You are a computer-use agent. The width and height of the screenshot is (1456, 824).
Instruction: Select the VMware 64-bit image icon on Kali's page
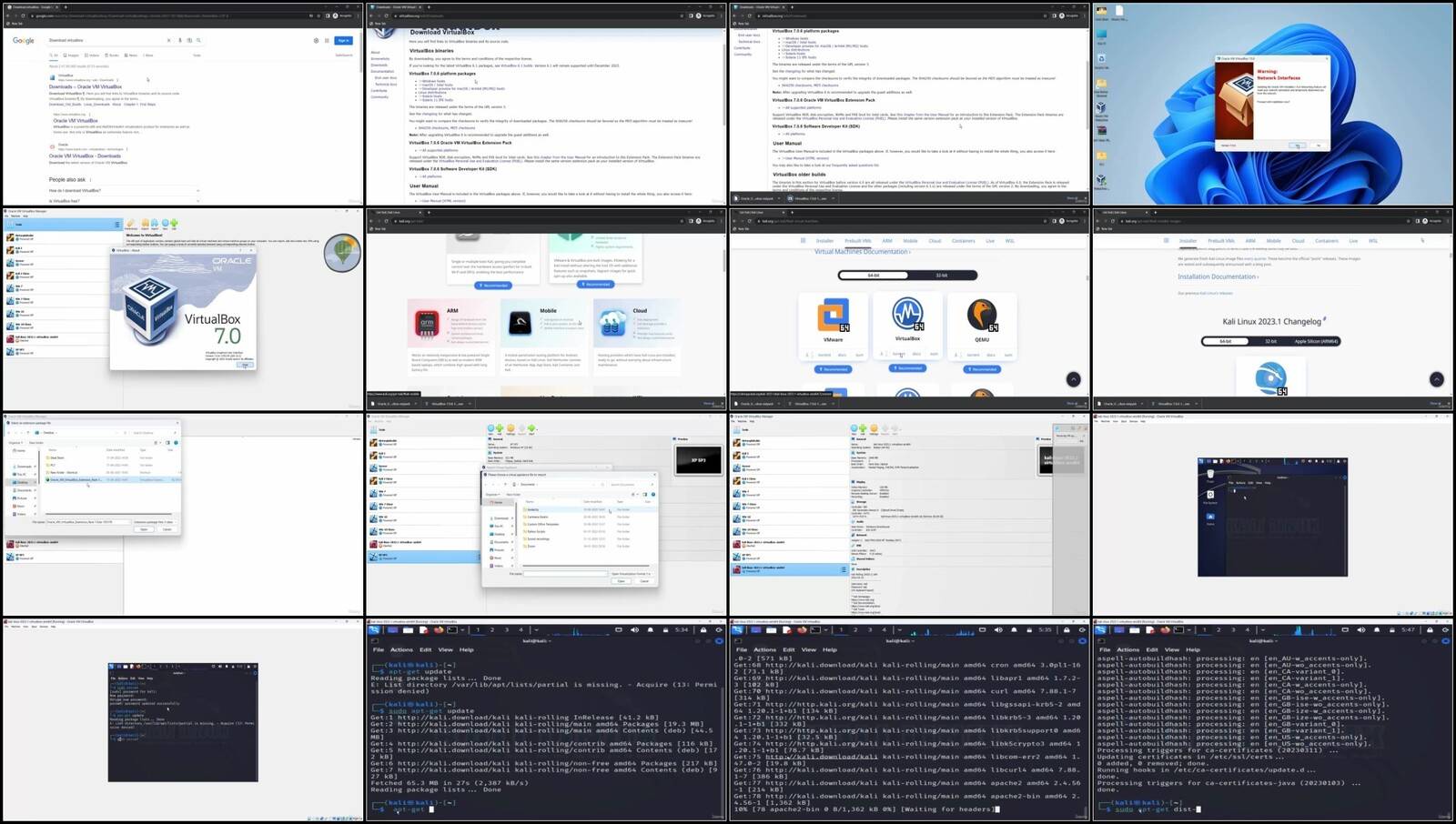[833, 315]
